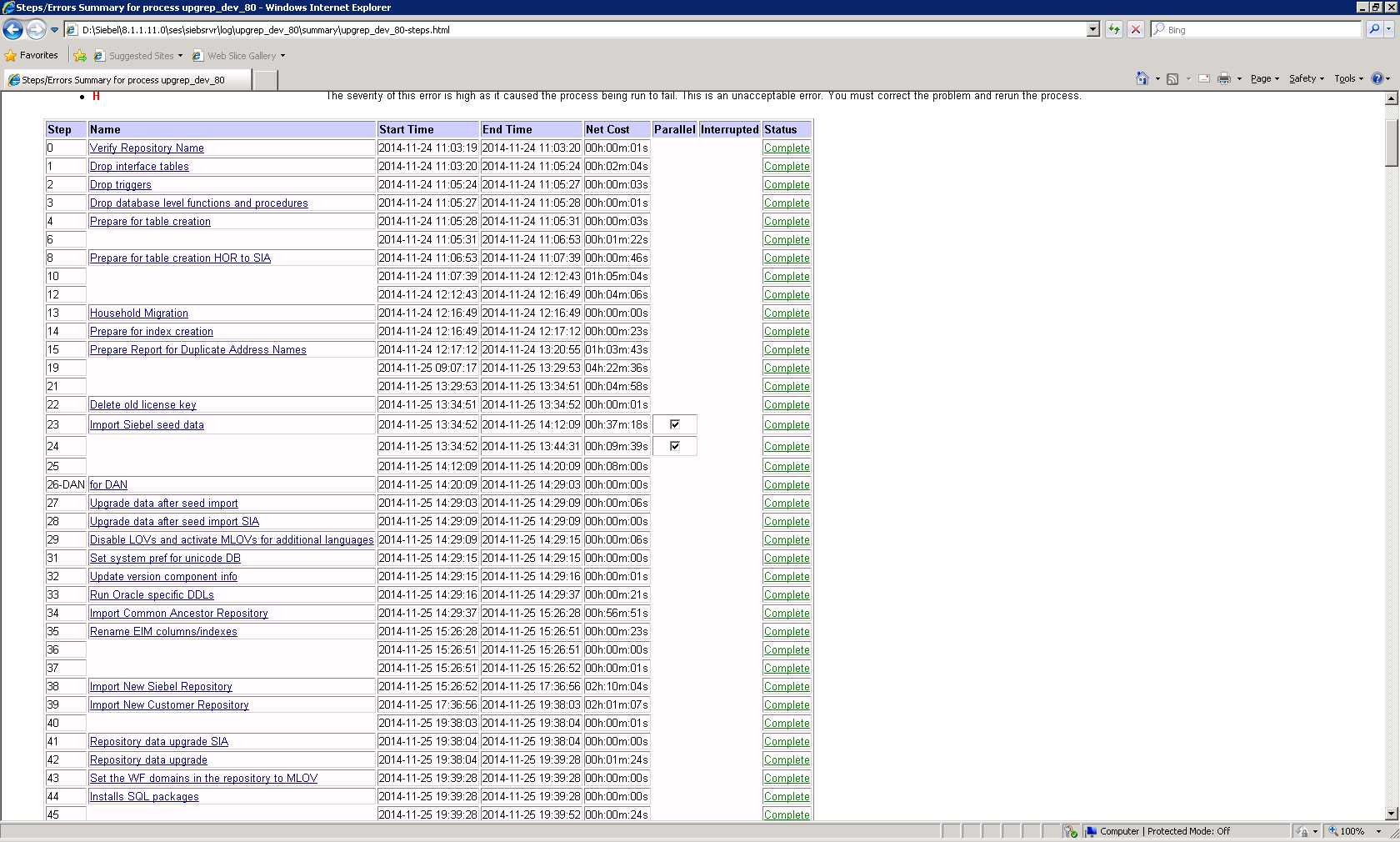Click the Back navigation button
The height and width of the screenshot is (842, 1400).
coord(12,30)
